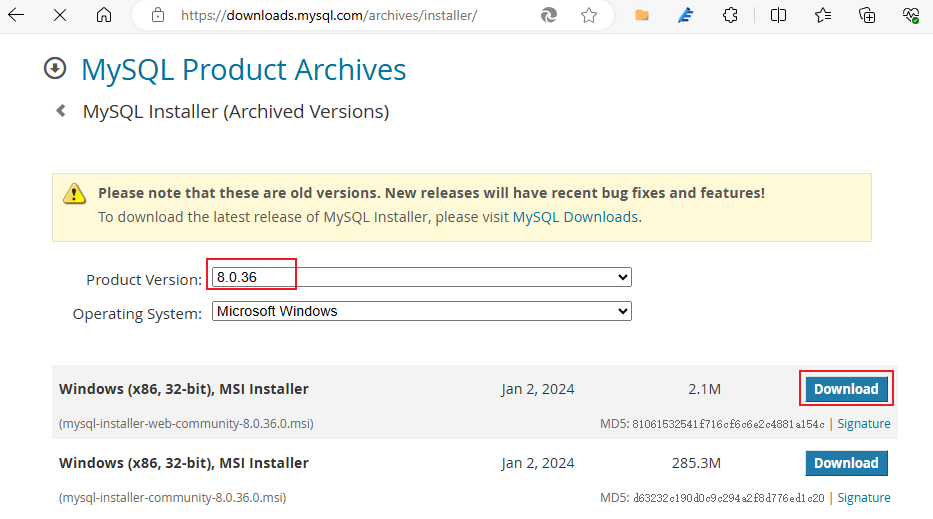Add this page to favorites with the star
This screenshot has height=519, width=933.
pyautogui.click(x=589, y=15)
